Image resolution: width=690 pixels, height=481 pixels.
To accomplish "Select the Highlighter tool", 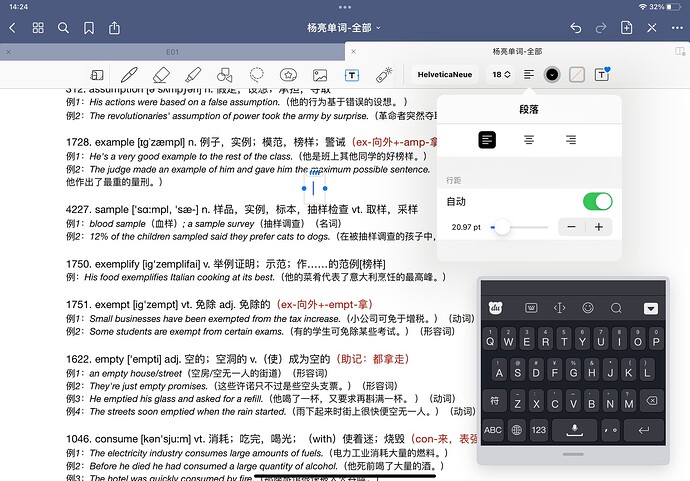I will 193,75.
